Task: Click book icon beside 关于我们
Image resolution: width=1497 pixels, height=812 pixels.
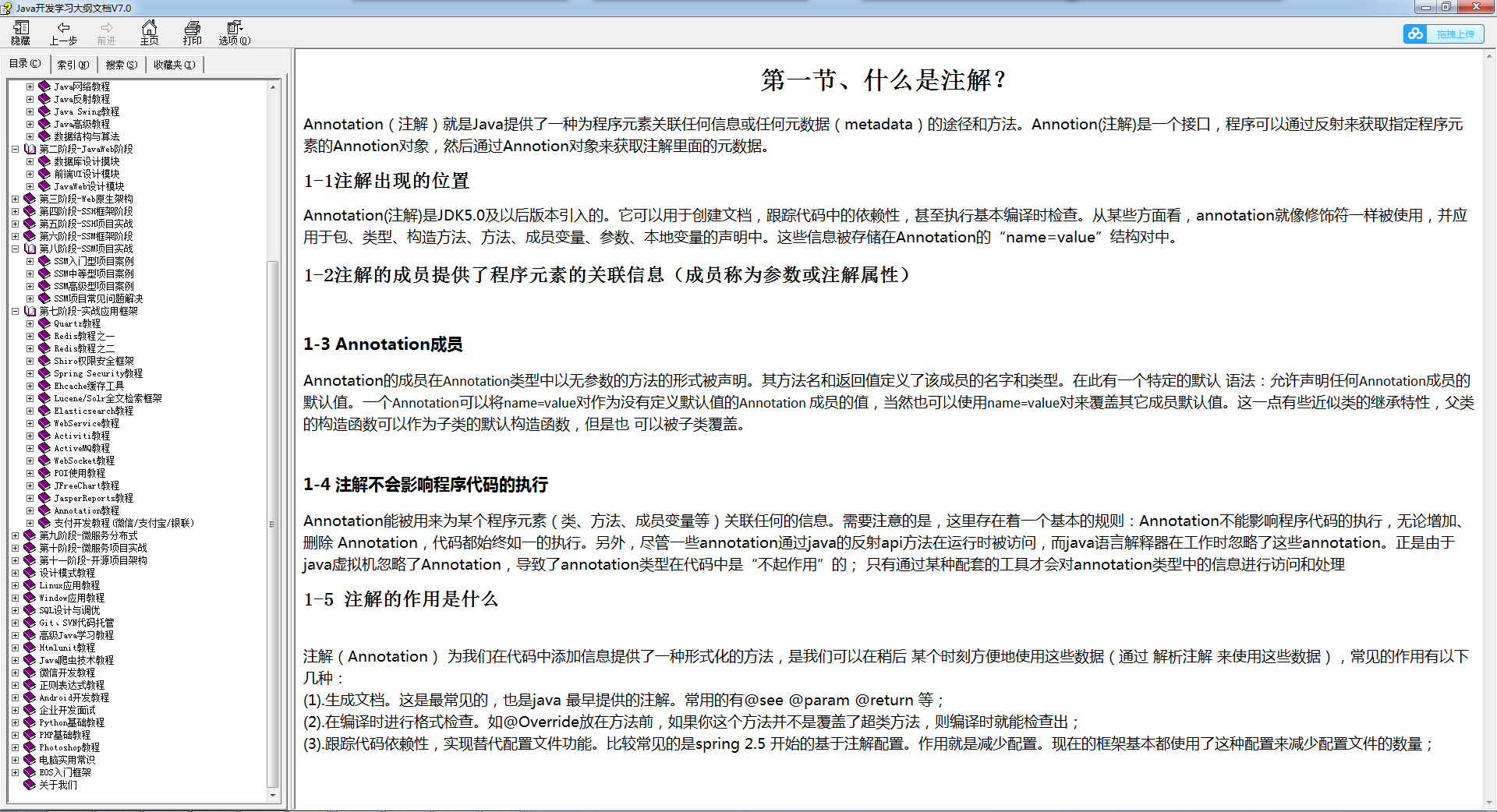Action: pyautogui.click(x=30, y=785)
